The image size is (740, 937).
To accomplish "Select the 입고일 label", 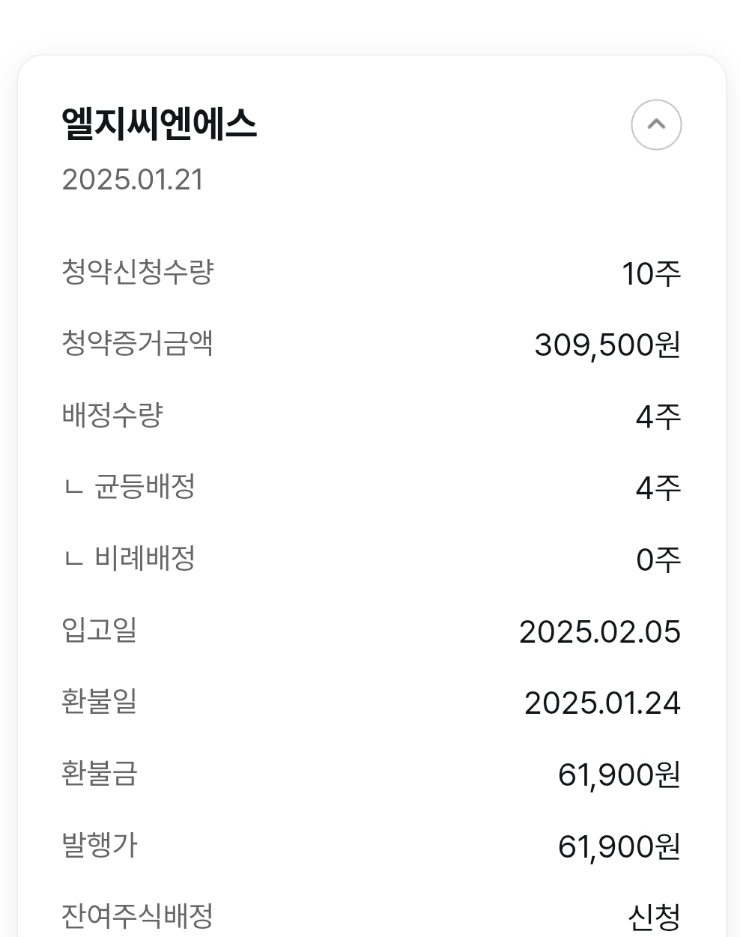I will coord(99,630).
